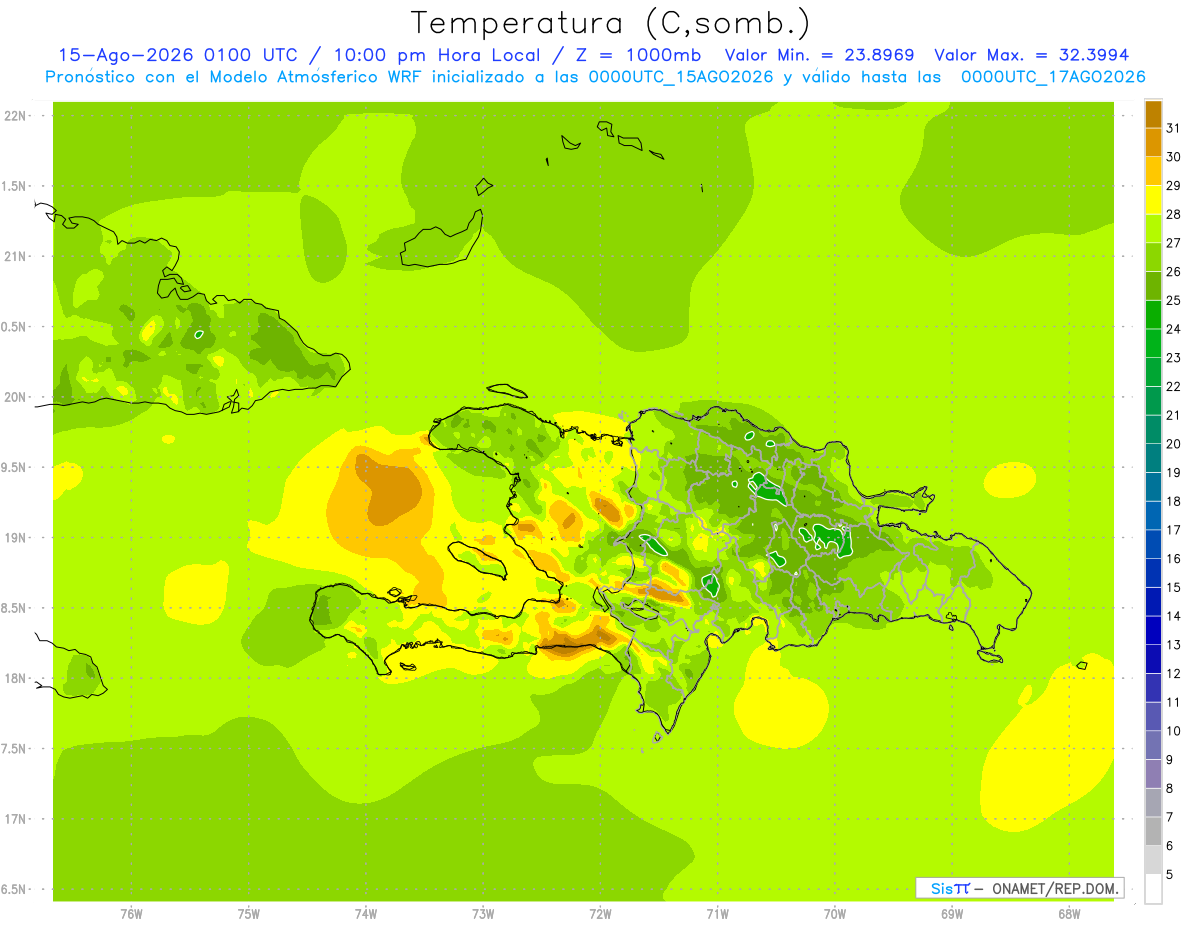Click the '0000UTC_17AGO2026' valid-until time text

click(x=1053, y=77)
